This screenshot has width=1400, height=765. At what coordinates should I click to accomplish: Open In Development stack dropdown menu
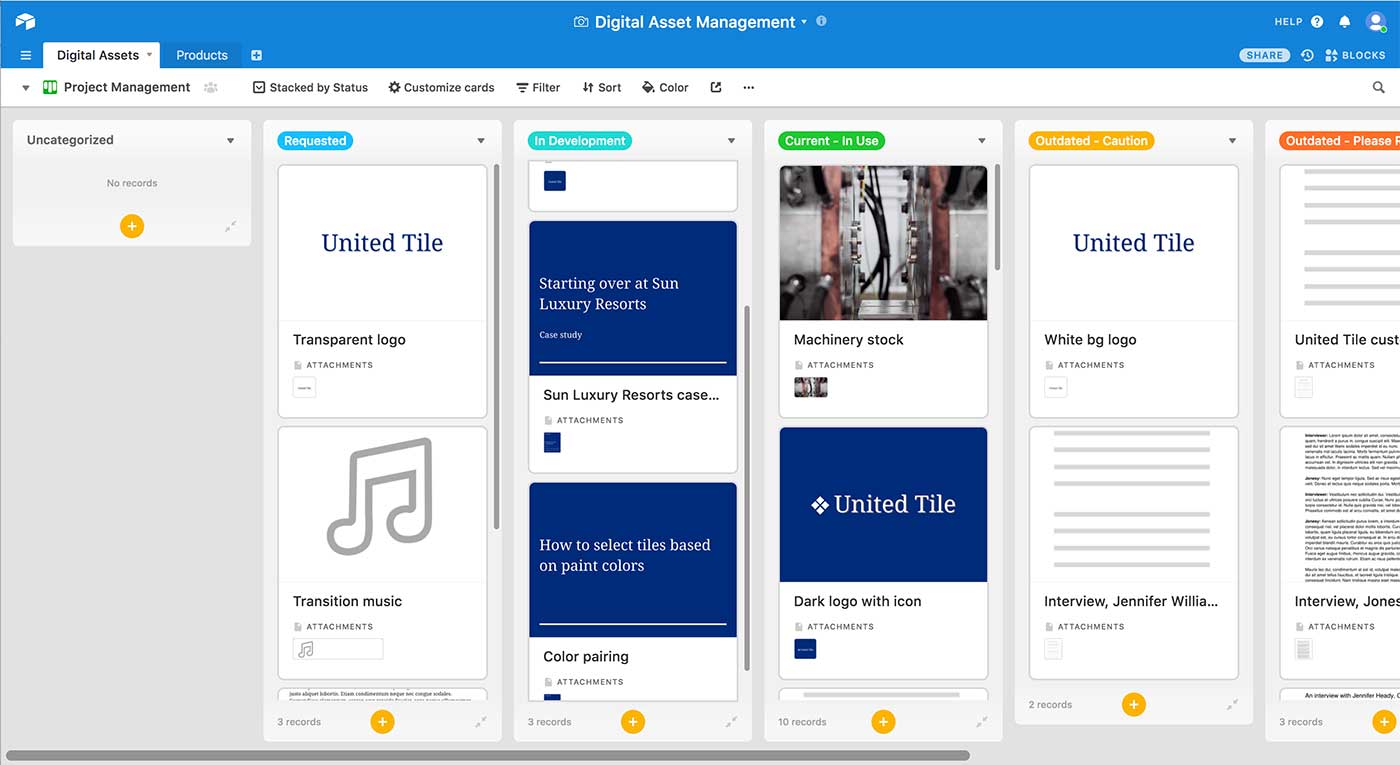pos(731,141)
